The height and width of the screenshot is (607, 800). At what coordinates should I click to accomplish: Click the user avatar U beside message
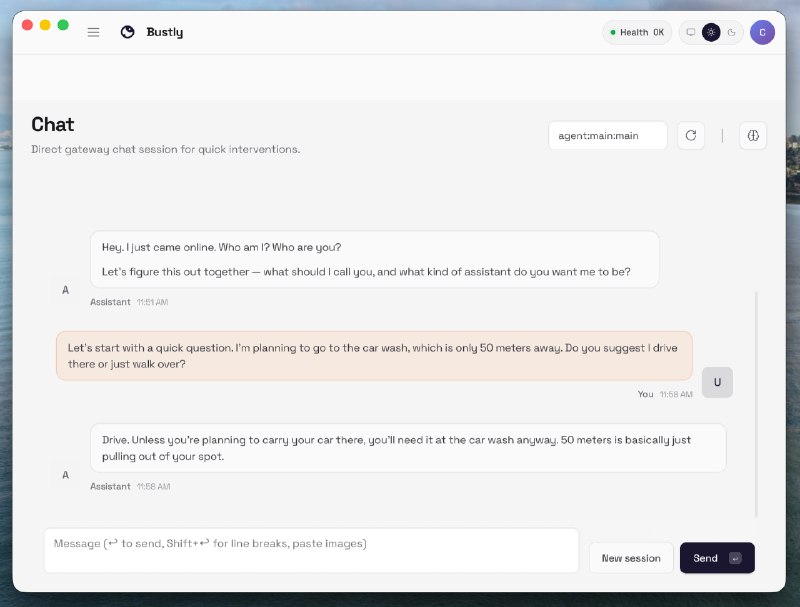[x=717, y=382]
